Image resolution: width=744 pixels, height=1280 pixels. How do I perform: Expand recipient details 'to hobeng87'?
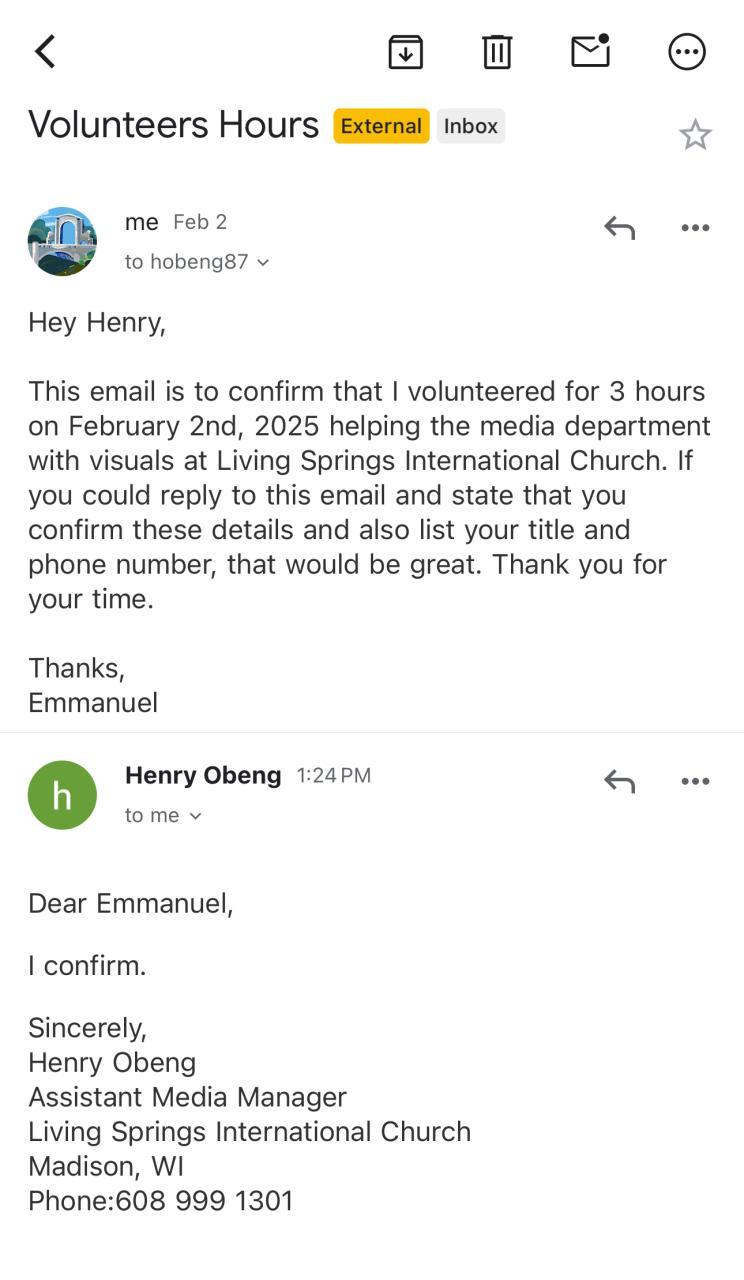[197, 262]
